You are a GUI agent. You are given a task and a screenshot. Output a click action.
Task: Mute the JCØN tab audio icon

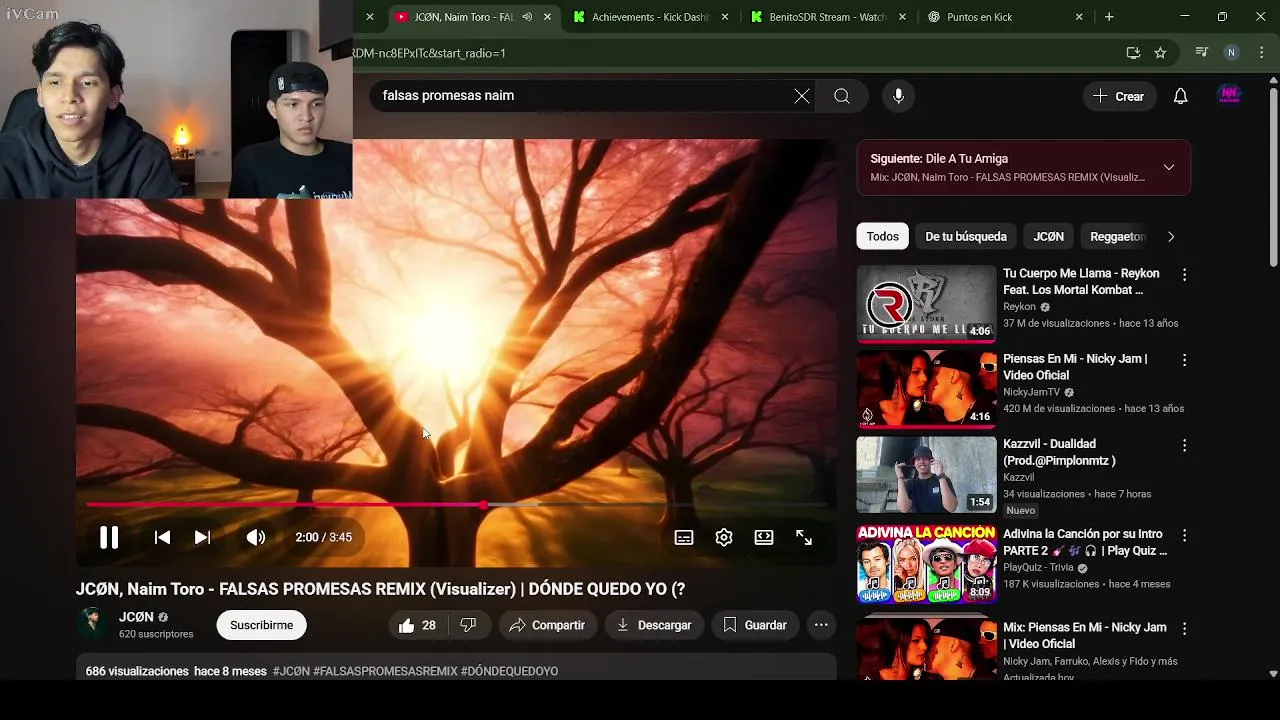click(527, 17)
